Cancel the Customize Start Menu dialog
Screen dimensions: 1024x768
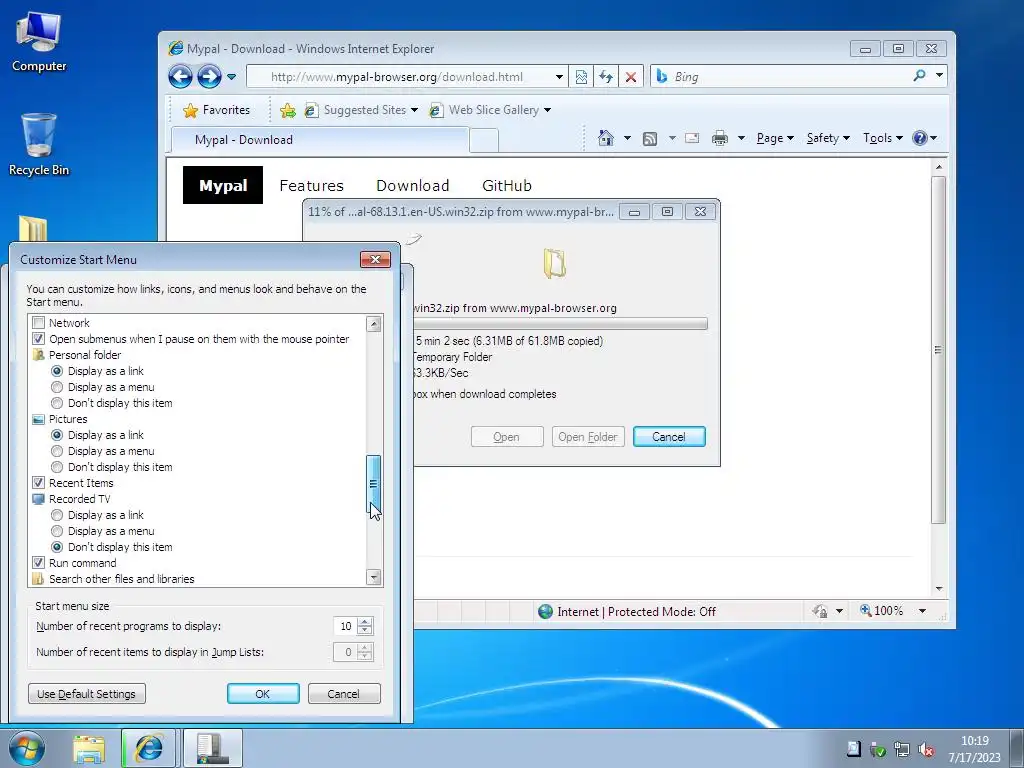[x=344, y=694]
